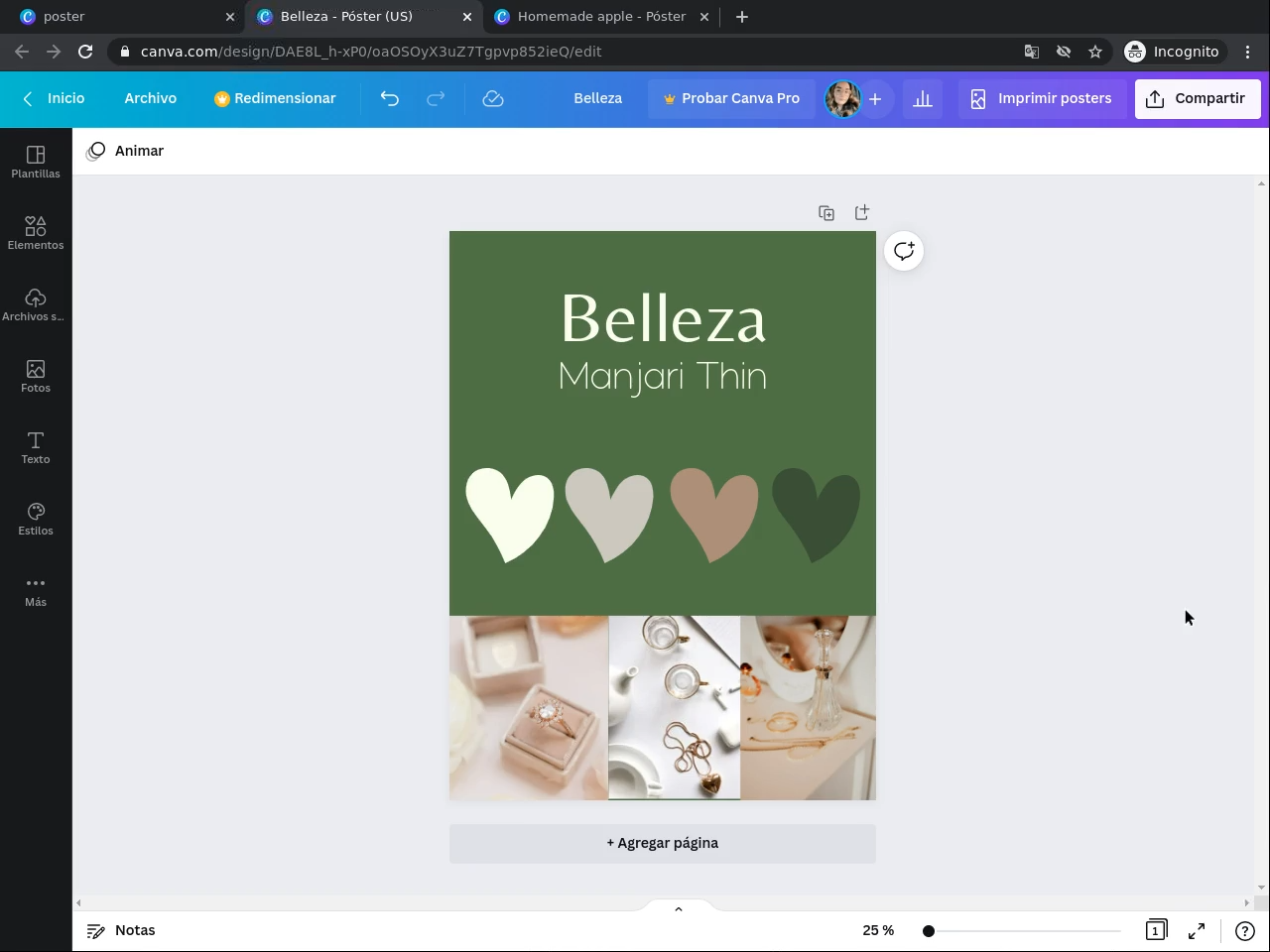Viewport: 1270px width, 952px height.
Task: Click the redo arrow
Action: pyautogui.click(x=436, y=98)
